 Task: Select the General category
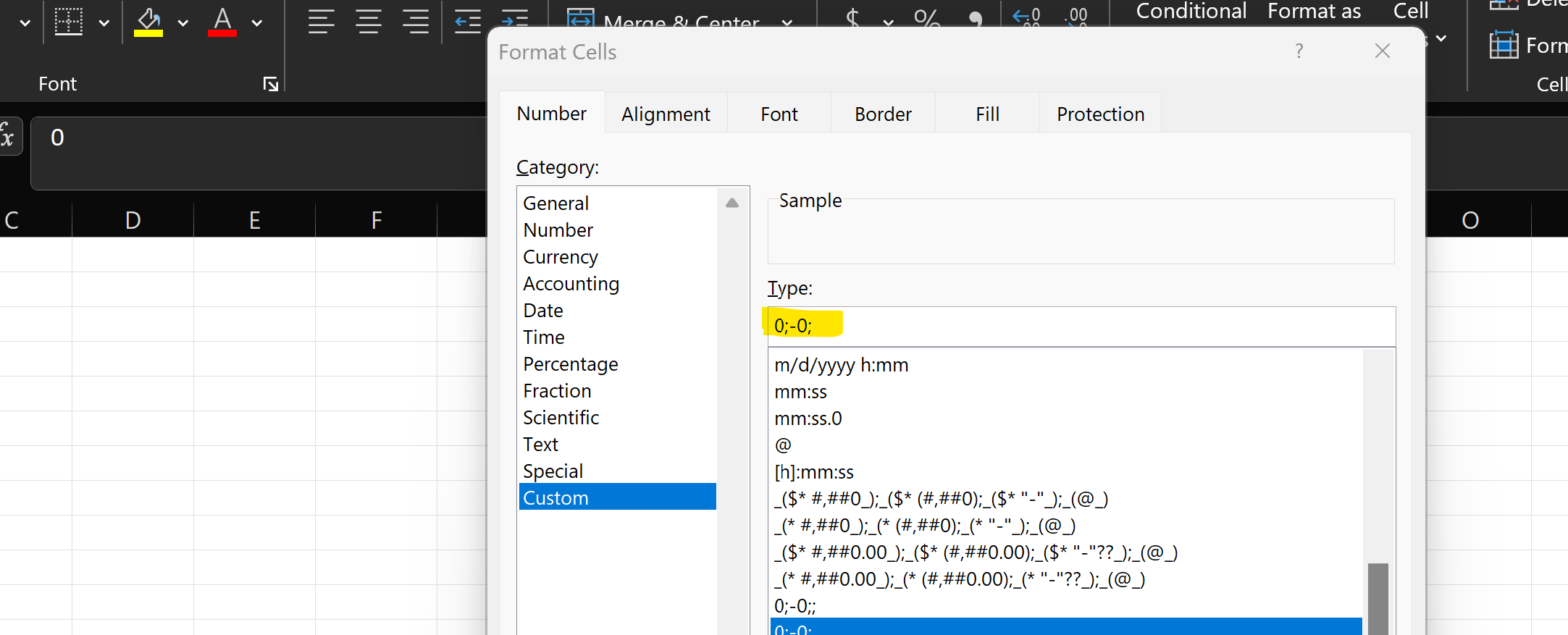pos(618,203)
